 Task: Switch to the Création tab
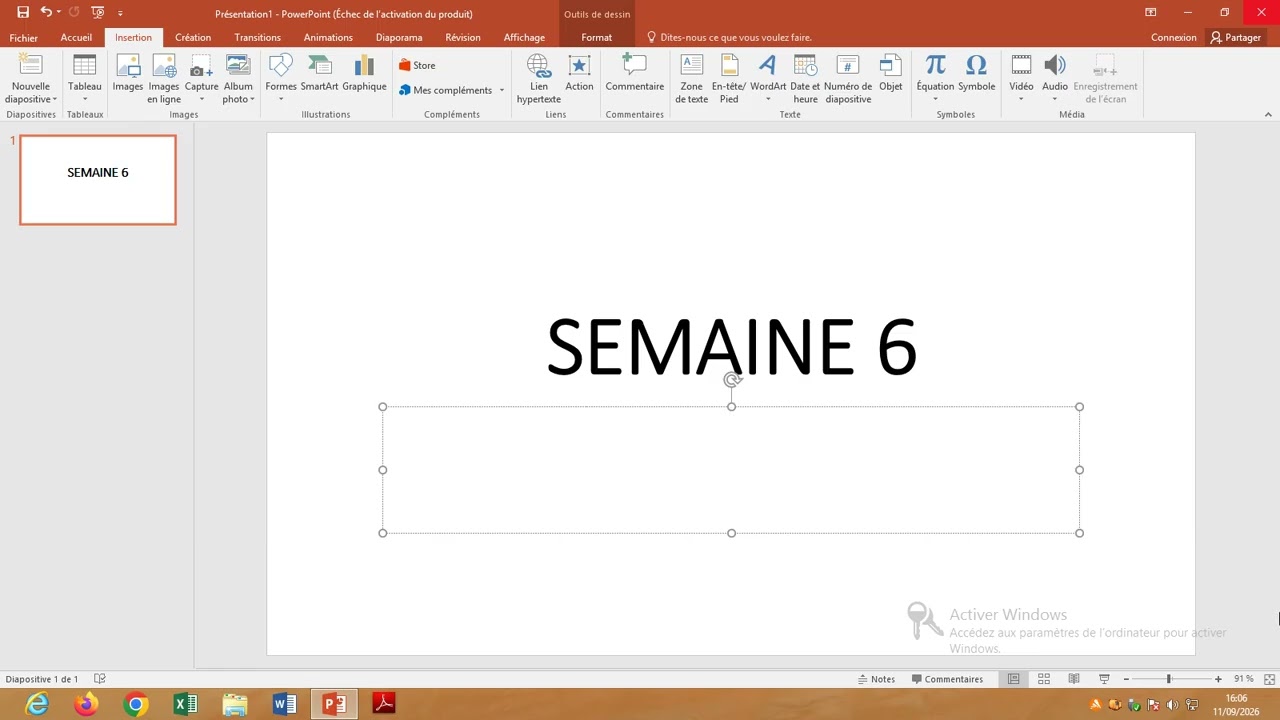(193, 38)
